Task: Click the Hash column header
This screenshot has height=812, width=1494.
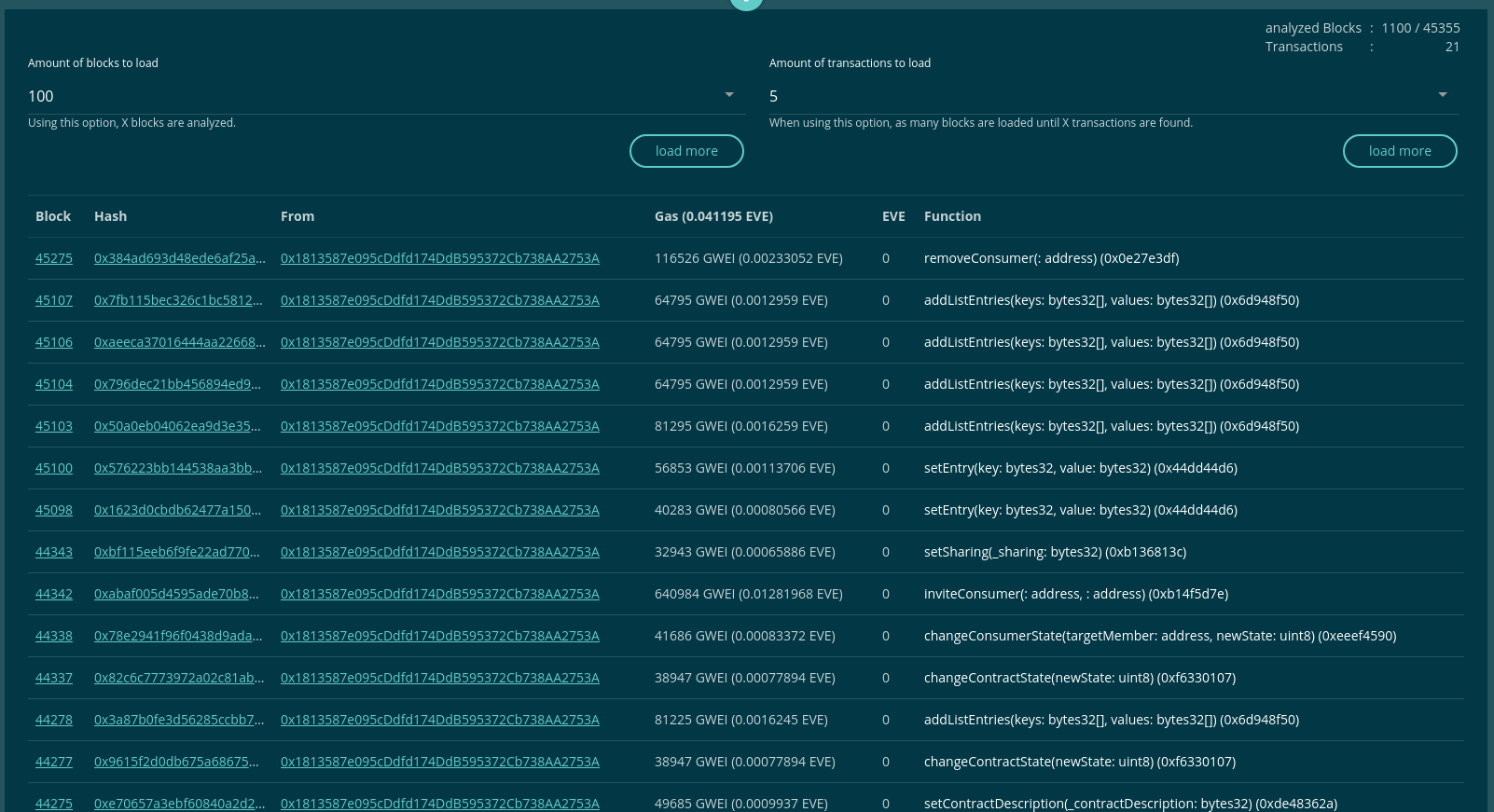Action: pos(110,216)
